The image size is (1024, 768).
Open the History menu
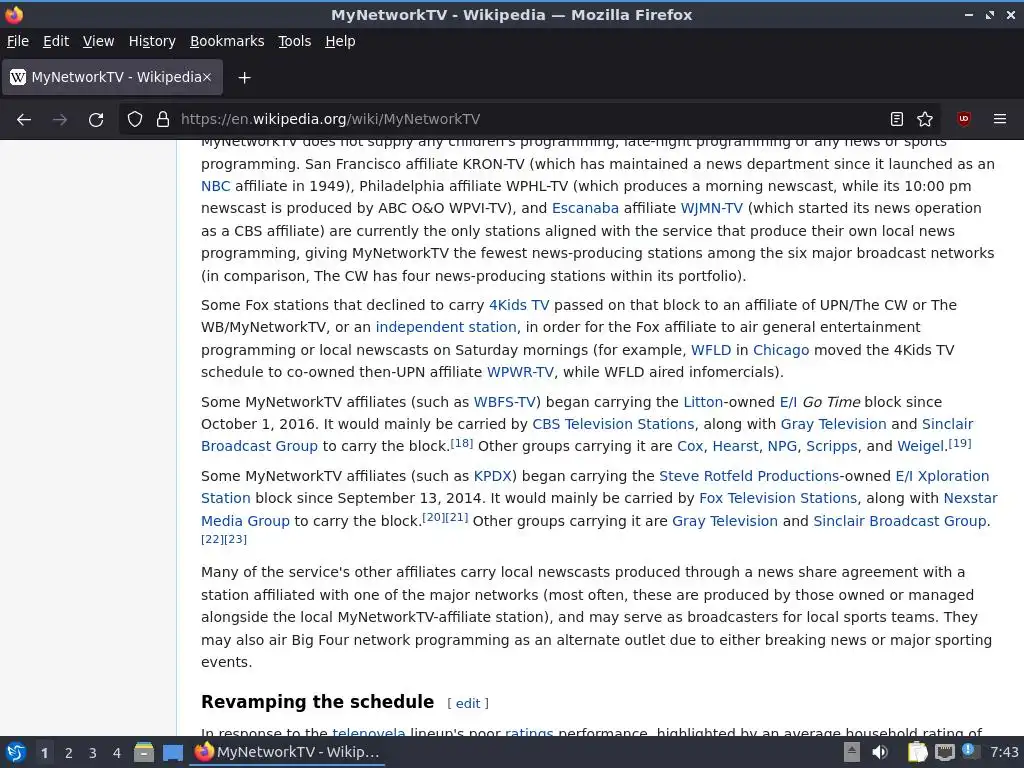click(x=152, y=41)
